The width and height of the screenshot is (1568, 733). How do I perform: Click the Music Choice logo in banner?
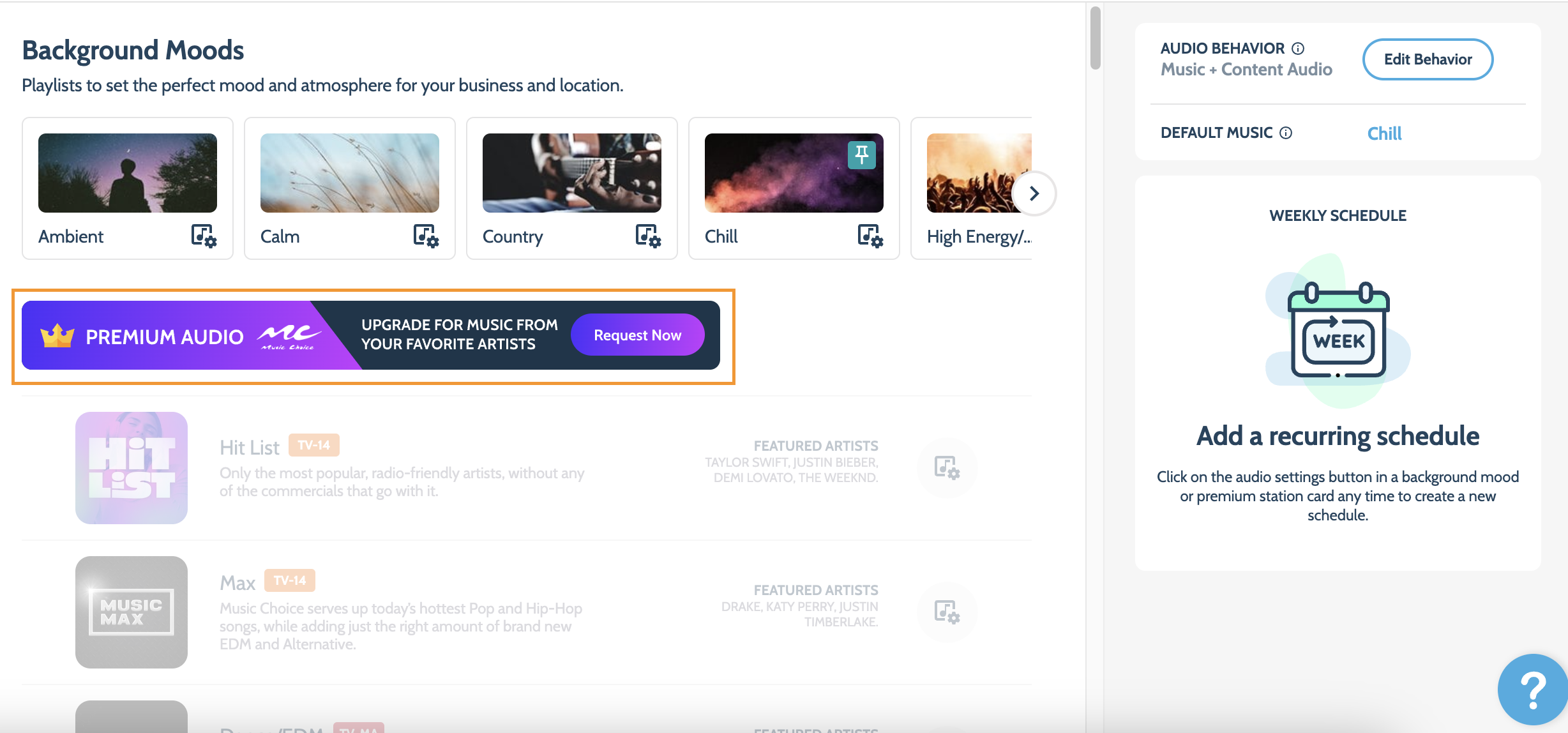pyautogui.click(x=289, y=336)
